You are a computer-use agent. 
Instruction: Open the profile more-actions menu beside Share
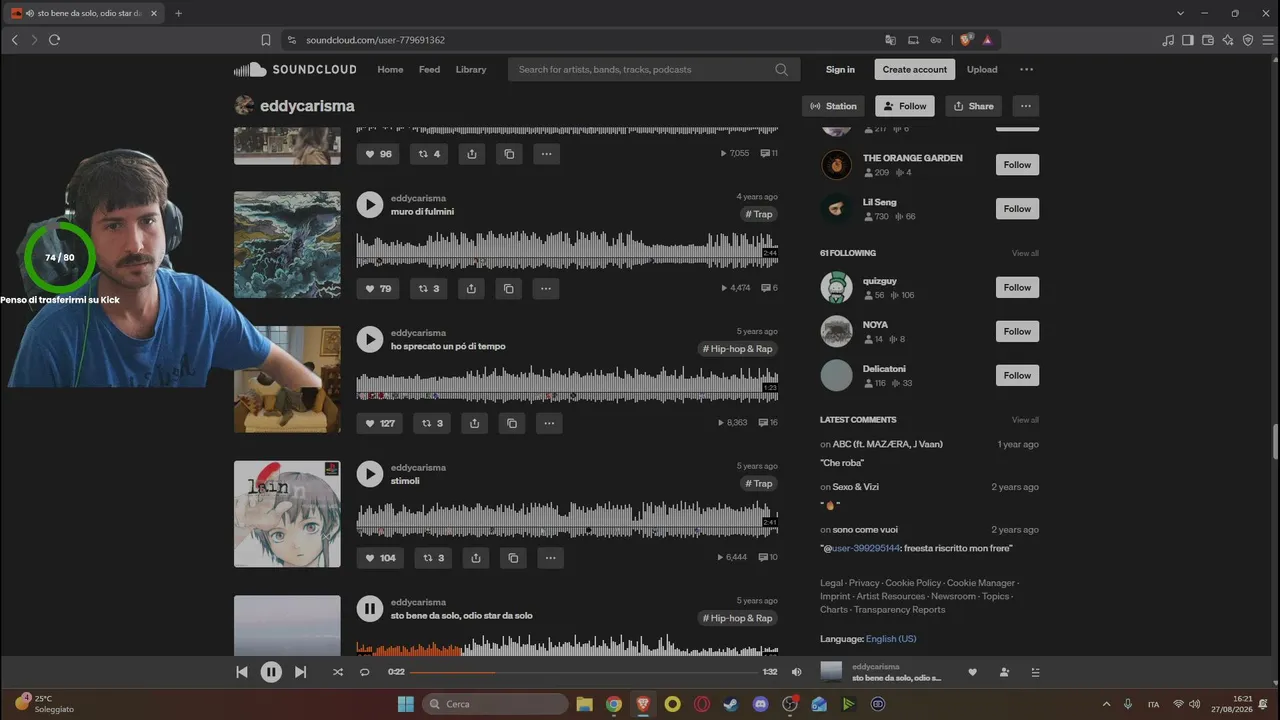(1025, 106)
